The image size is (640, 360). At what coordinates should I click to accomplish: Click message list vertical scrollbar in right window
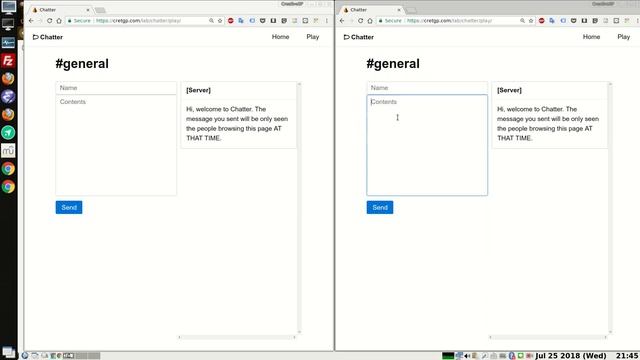click(x=610, y=208)
